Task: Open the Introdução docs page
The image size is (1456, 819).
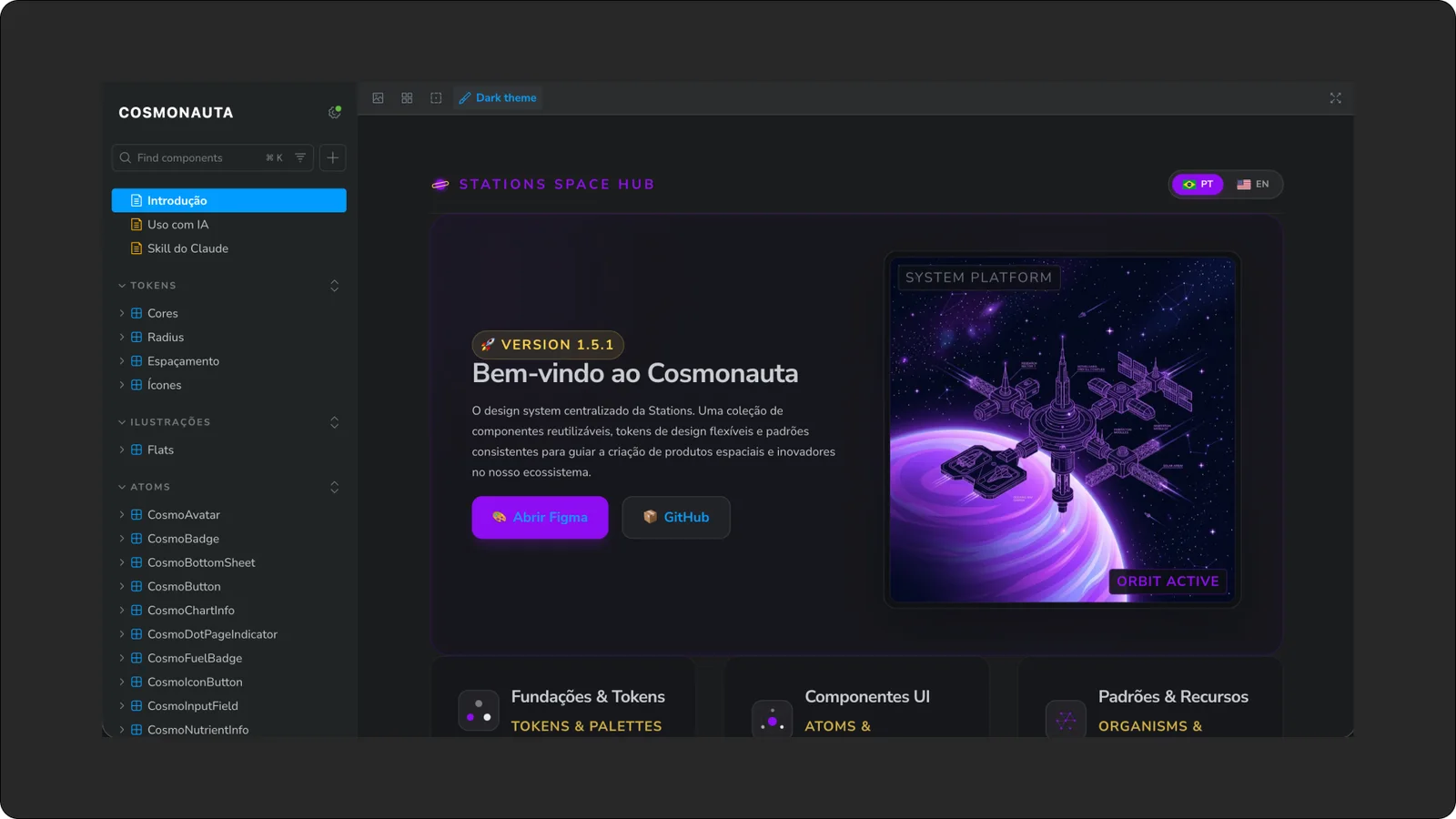Action: pyautogui.click(x=229, y=200)
